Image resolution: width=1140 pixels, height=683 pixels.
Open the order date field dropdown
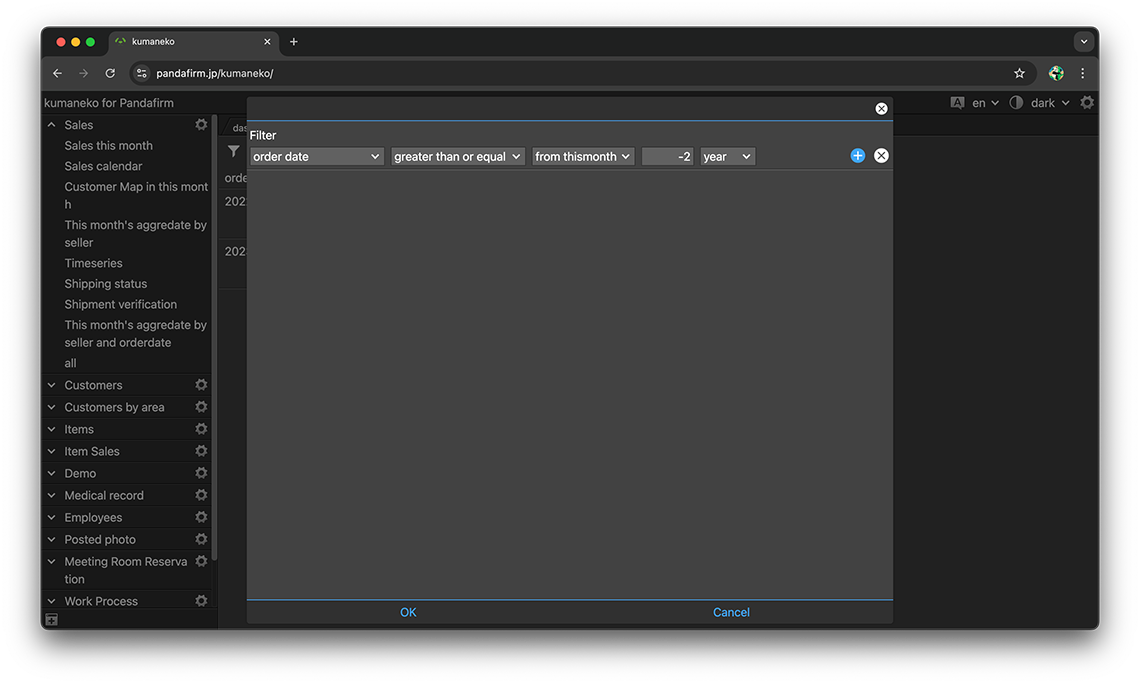click(x=317, y=157)
